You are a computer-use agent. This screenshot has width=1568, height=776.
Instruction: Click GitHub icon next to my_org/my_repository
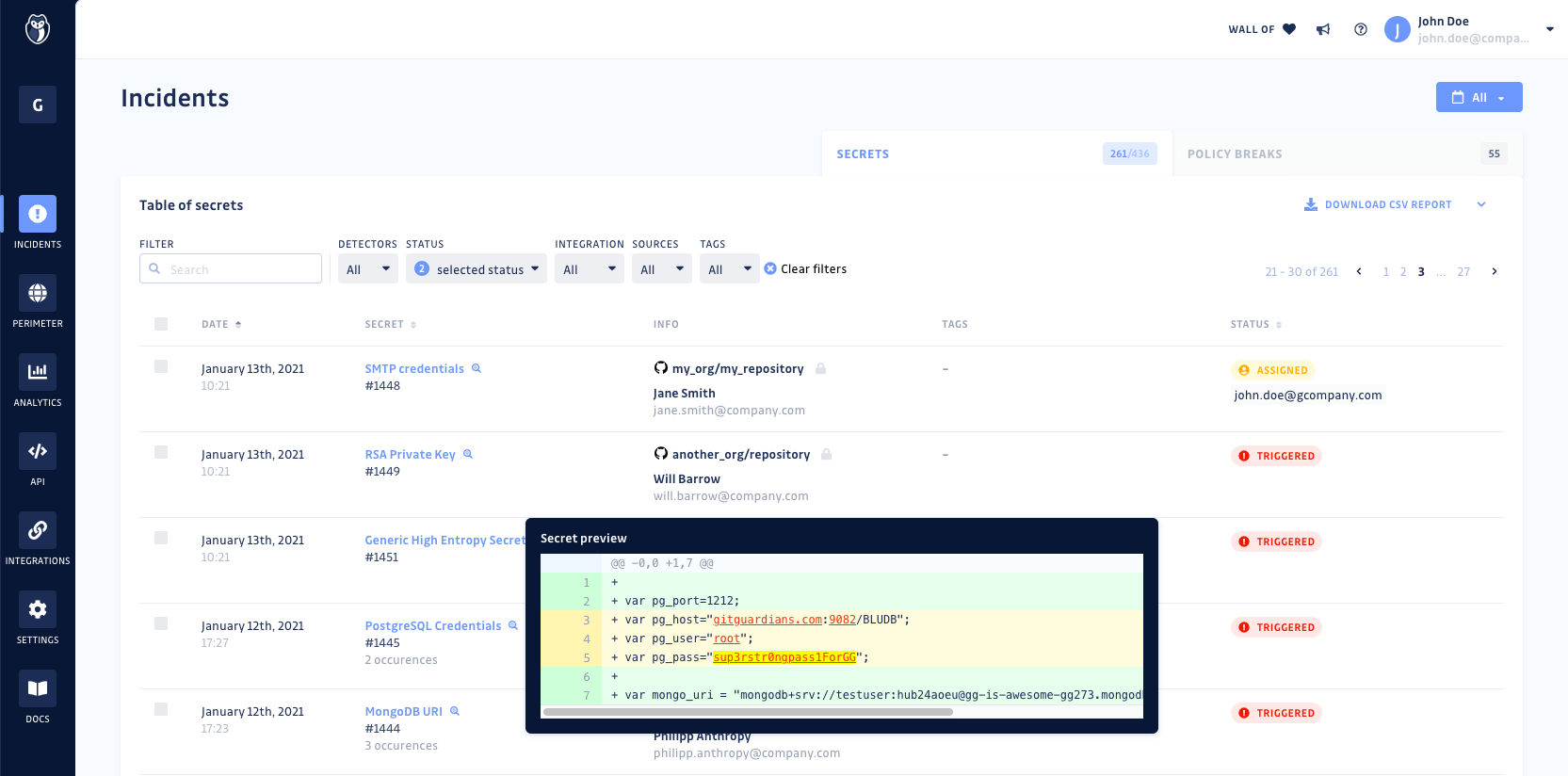661,368
